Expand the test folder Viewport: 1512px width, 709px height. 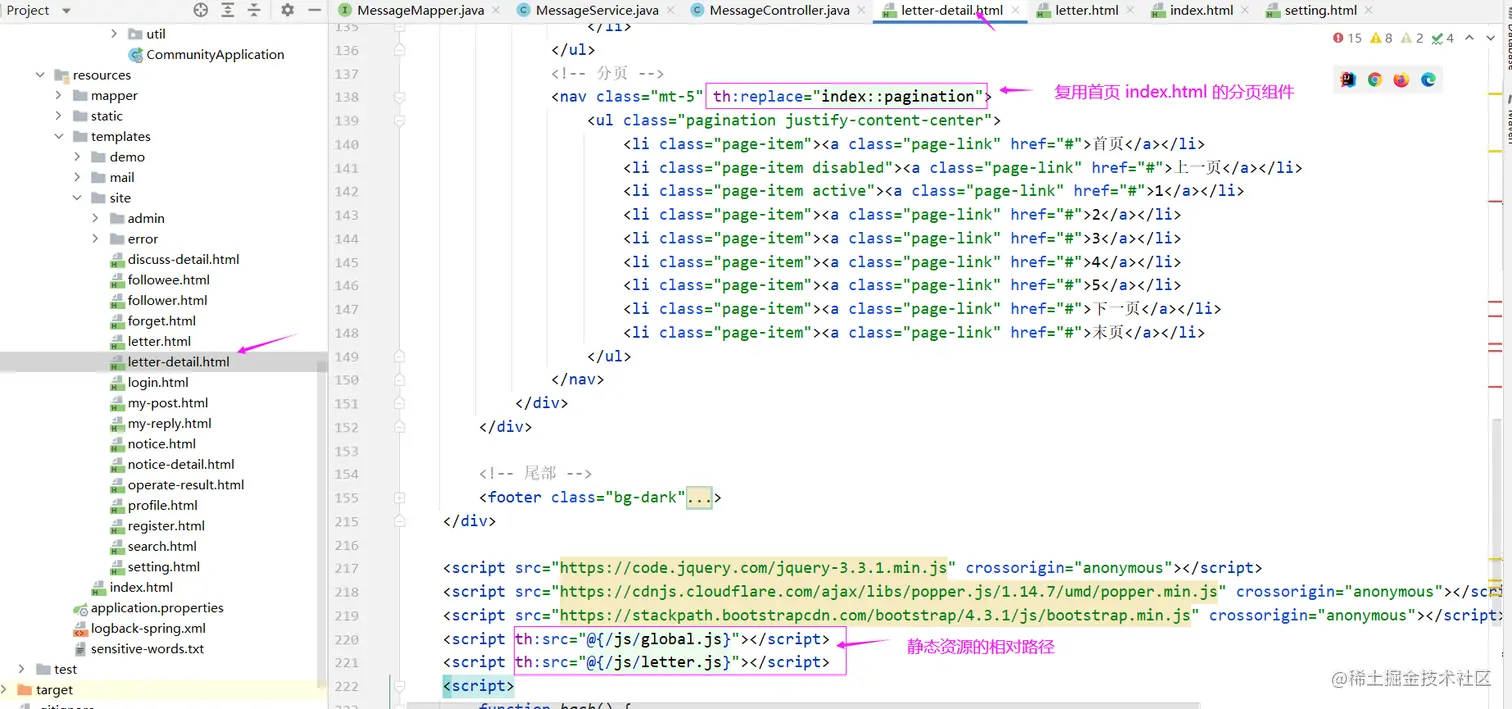click(x=22, y=669)
